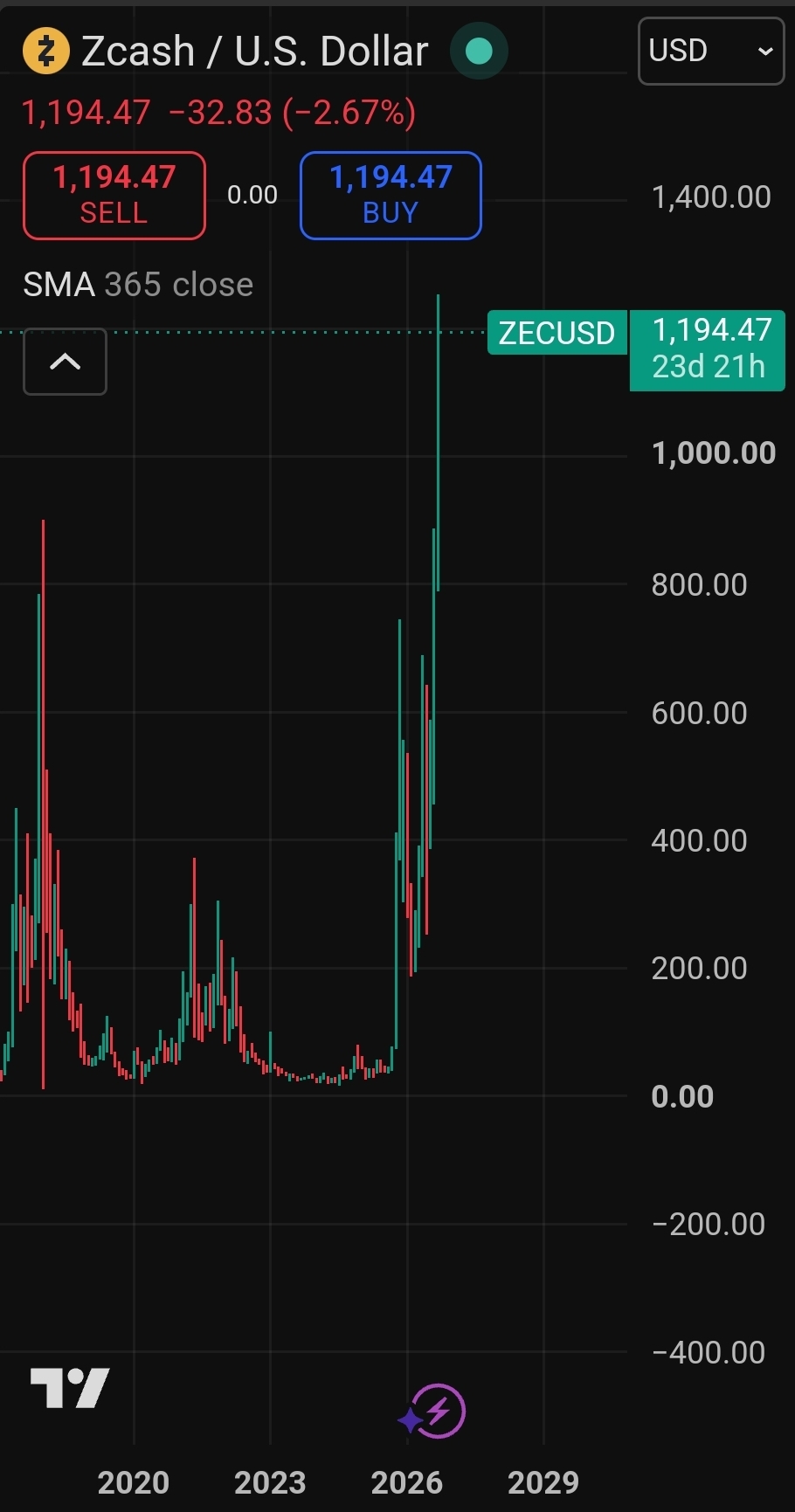Click the 200.00 price scale label
The image size is (795, 1512).
(699, 968)
